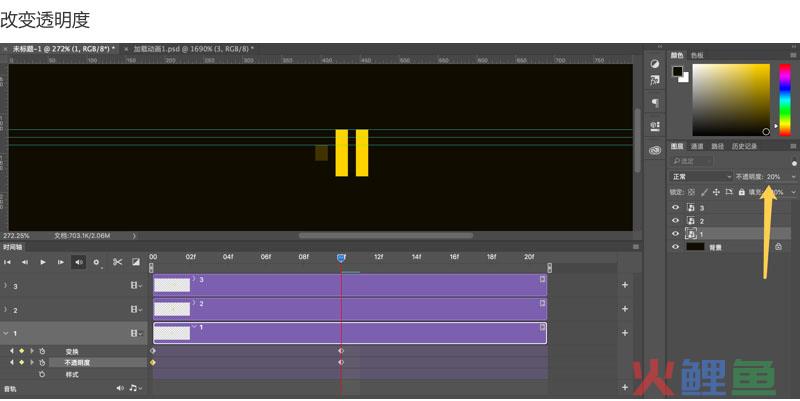The width and height of the screenshot is (800, 401).
Task: Open the 正常 blend mode dropdown
Action: (700, 176)
